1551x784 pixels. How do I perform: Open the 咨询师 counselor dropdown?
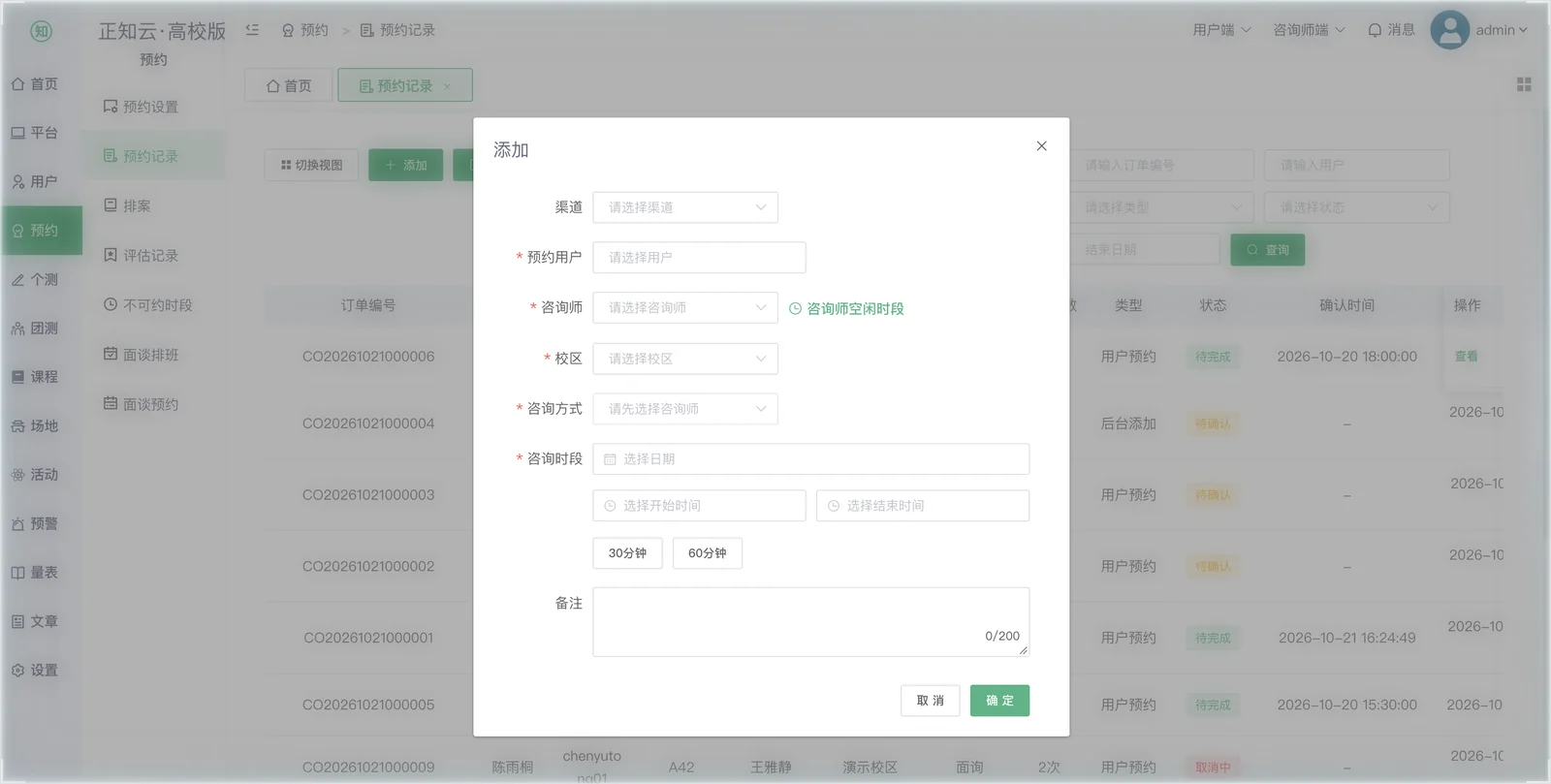(x=685, y=308)
